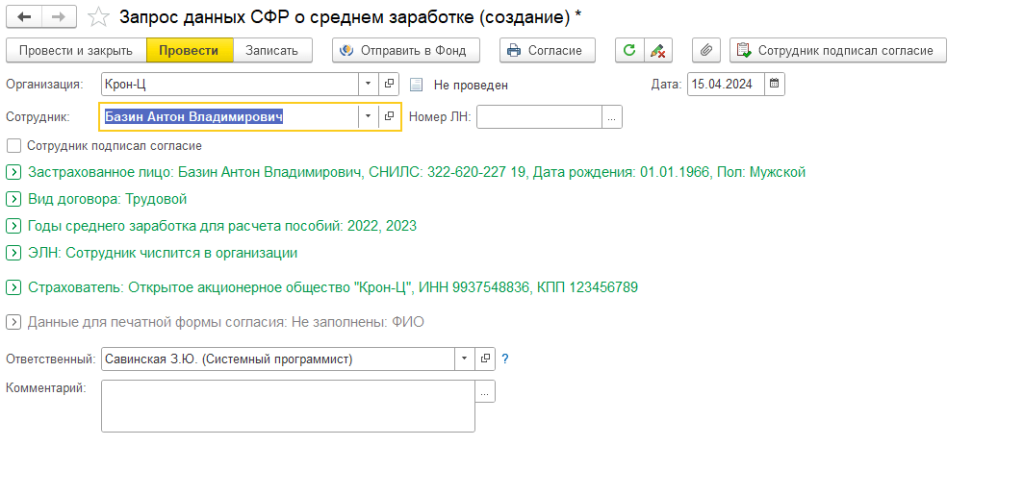Tick the Сотрудник подписал согласие checkbox

click(x=14, y=146)
